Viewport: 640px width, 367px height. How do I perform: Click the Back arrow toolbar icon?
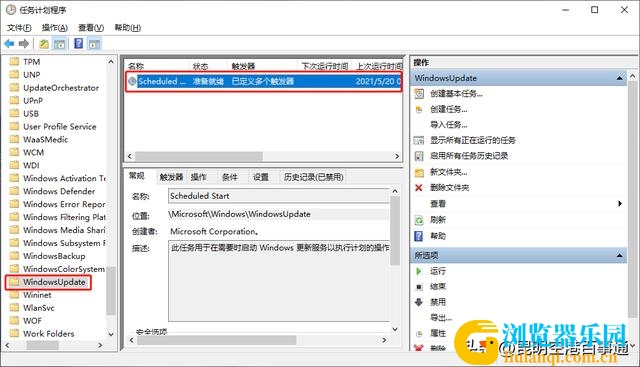[x=9, y=43]
